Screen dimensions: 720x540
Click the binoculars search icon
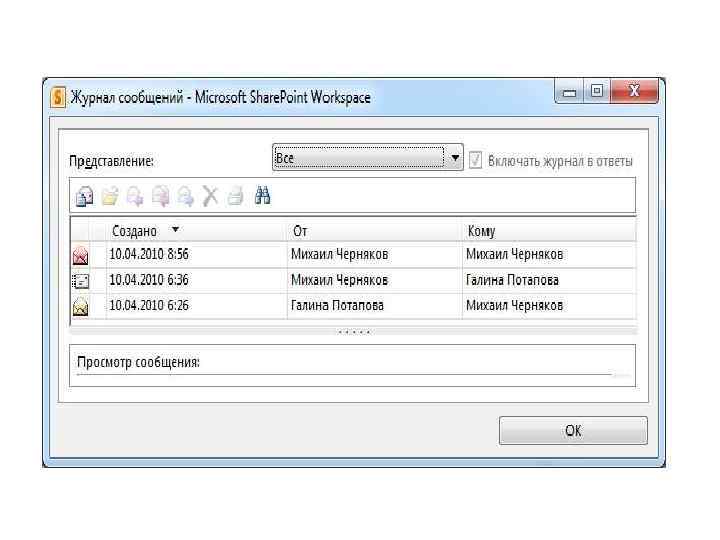pos(262,196)
